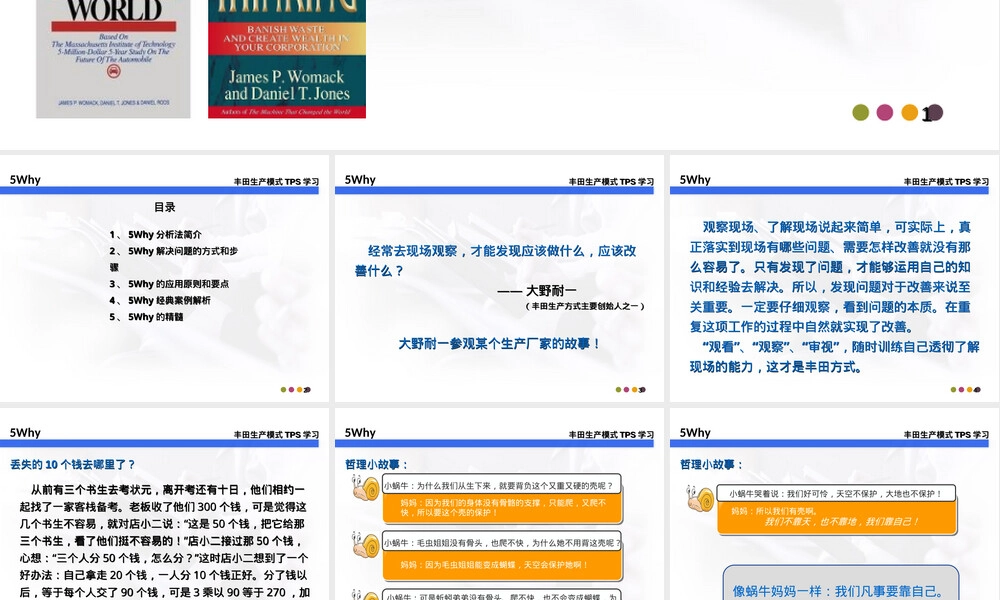Click the box 像蜗牛妈妈一样：我们凡事要靠自己
This screenshot has width=1000, height=600.
click(841, 584)
